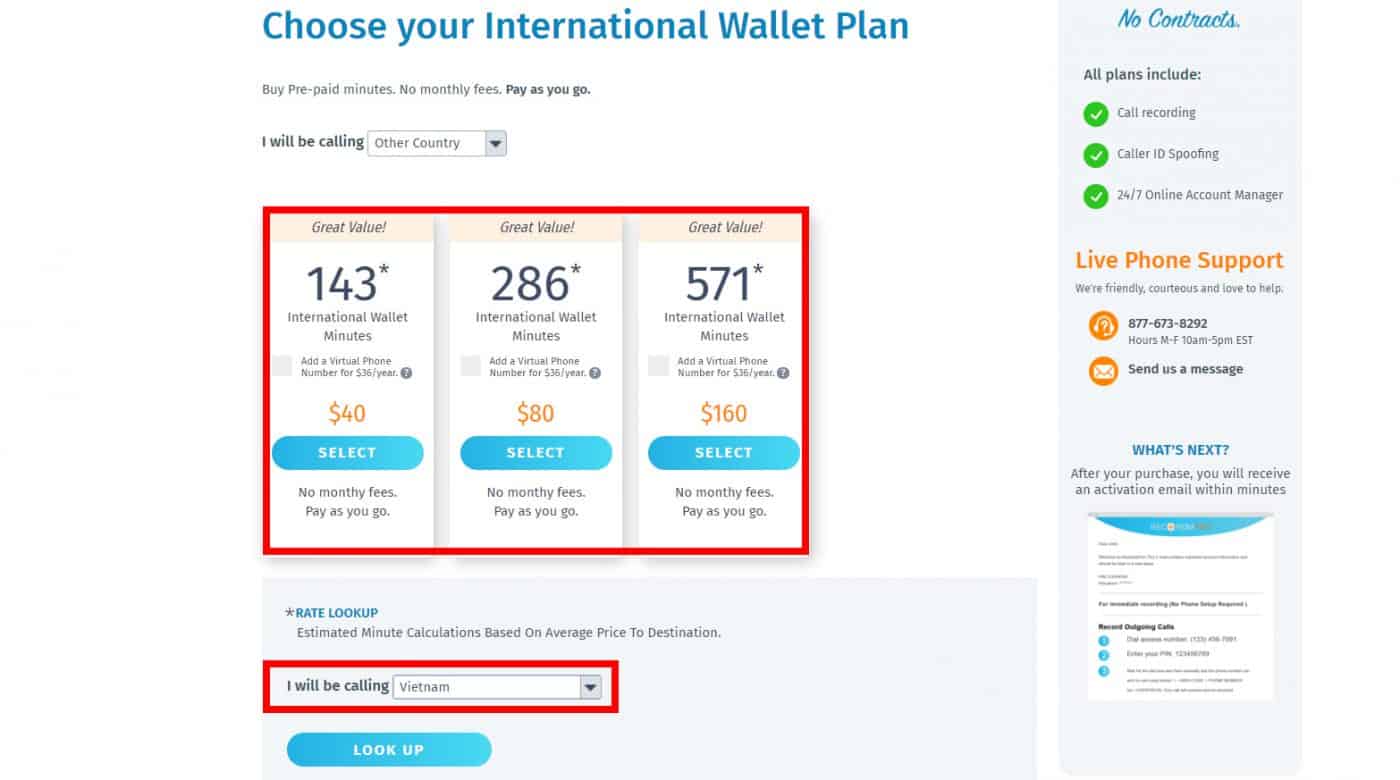Click help icon in the $160 plan
The width and height of the screenshot is (1400, 780).
(783, 373)
